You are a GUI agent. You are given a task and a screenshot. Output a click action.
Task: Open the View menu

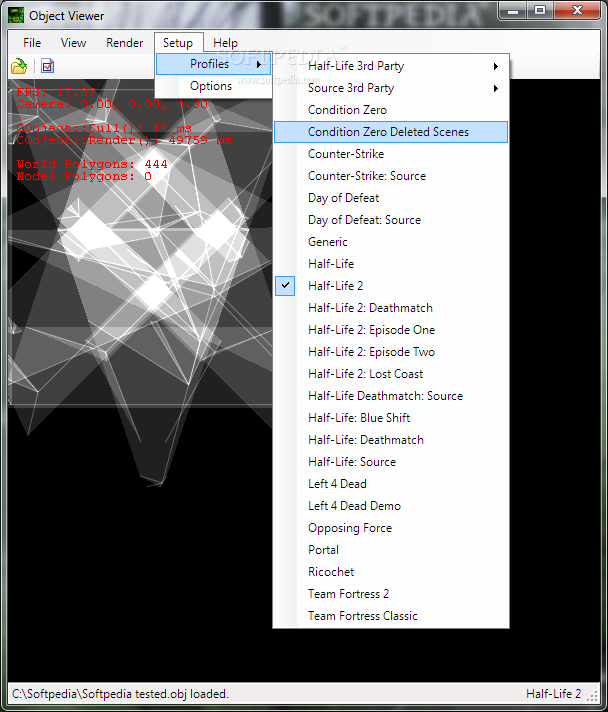[x=73, y=43]
